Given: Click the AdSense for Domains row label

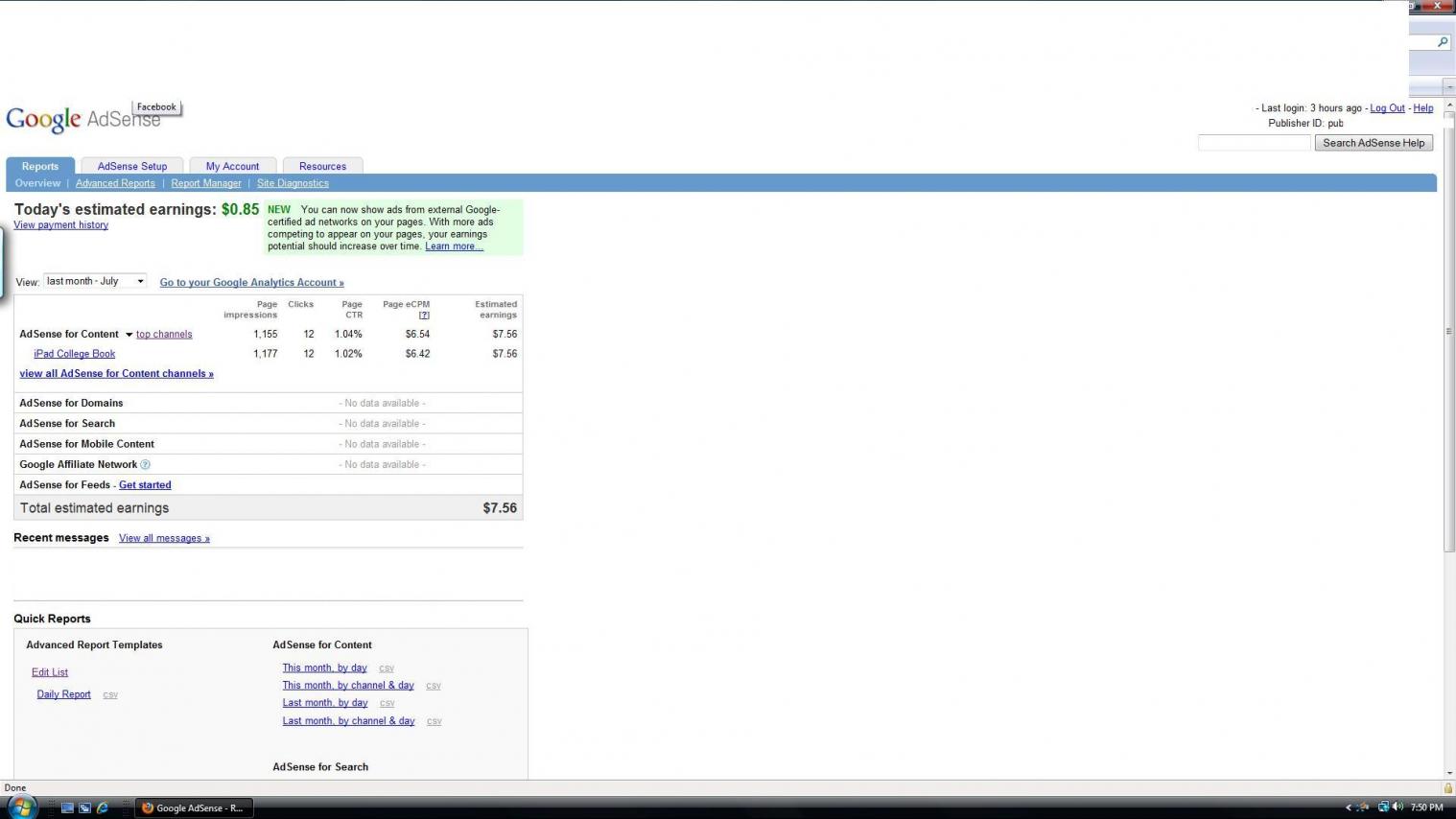Looking at the screenshot, I should point(71,404).
